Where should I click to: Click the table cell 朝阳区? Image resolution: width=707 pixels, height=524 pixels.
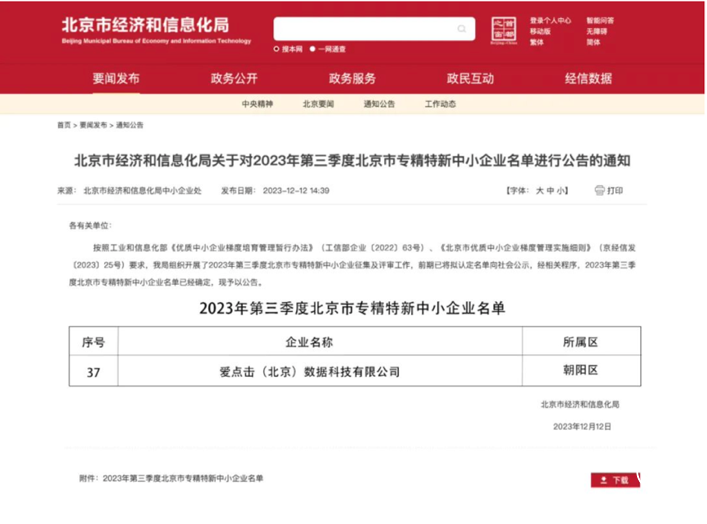[x=580, y=371]
